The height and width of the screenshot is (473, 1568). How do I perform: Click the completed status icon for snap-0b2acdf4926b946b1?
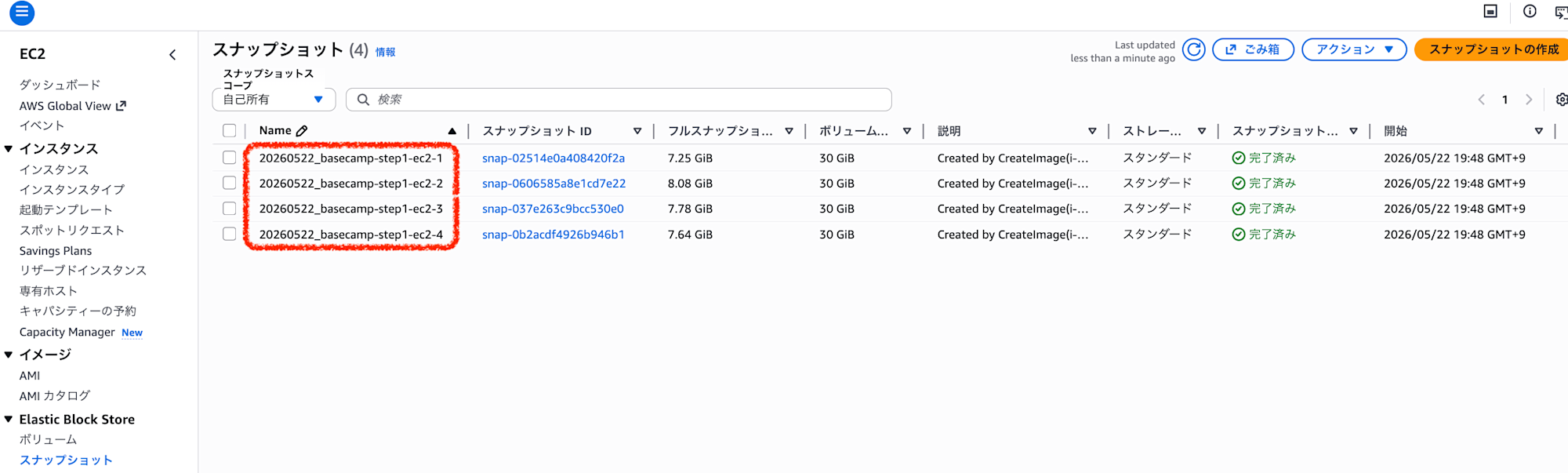[1239, 235]
